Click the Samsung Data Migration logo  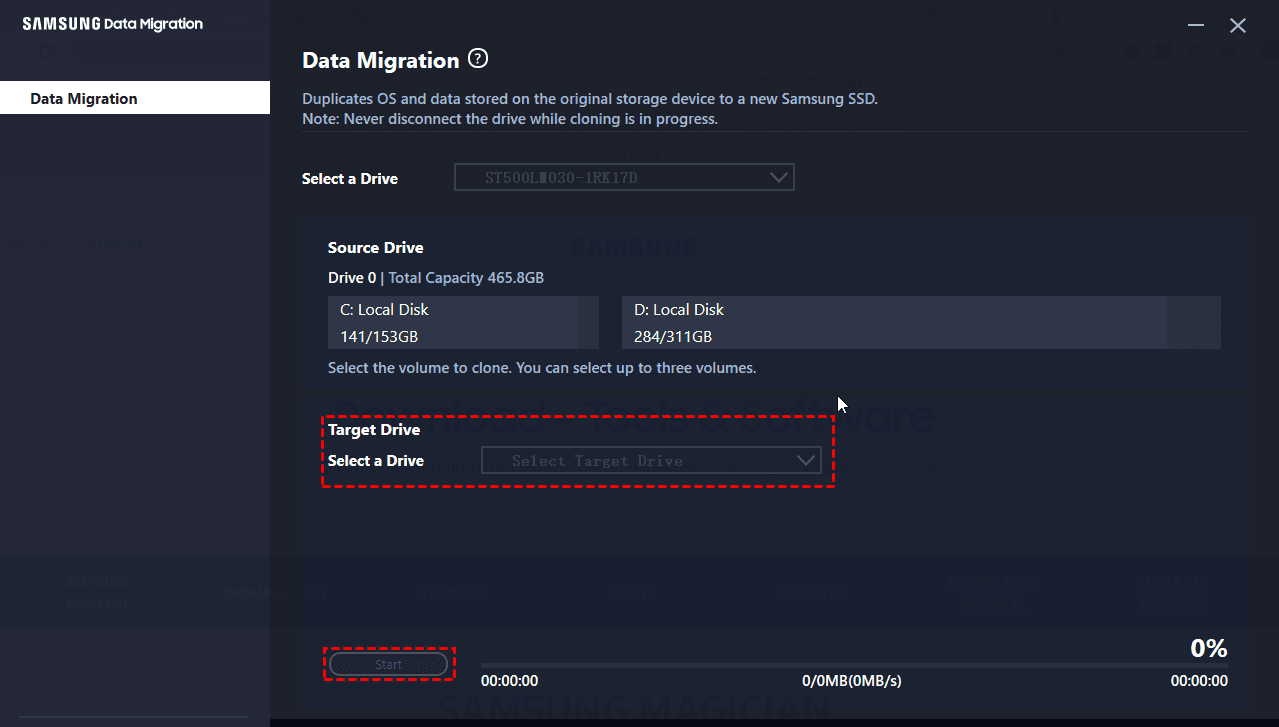(x=112, y=23)
